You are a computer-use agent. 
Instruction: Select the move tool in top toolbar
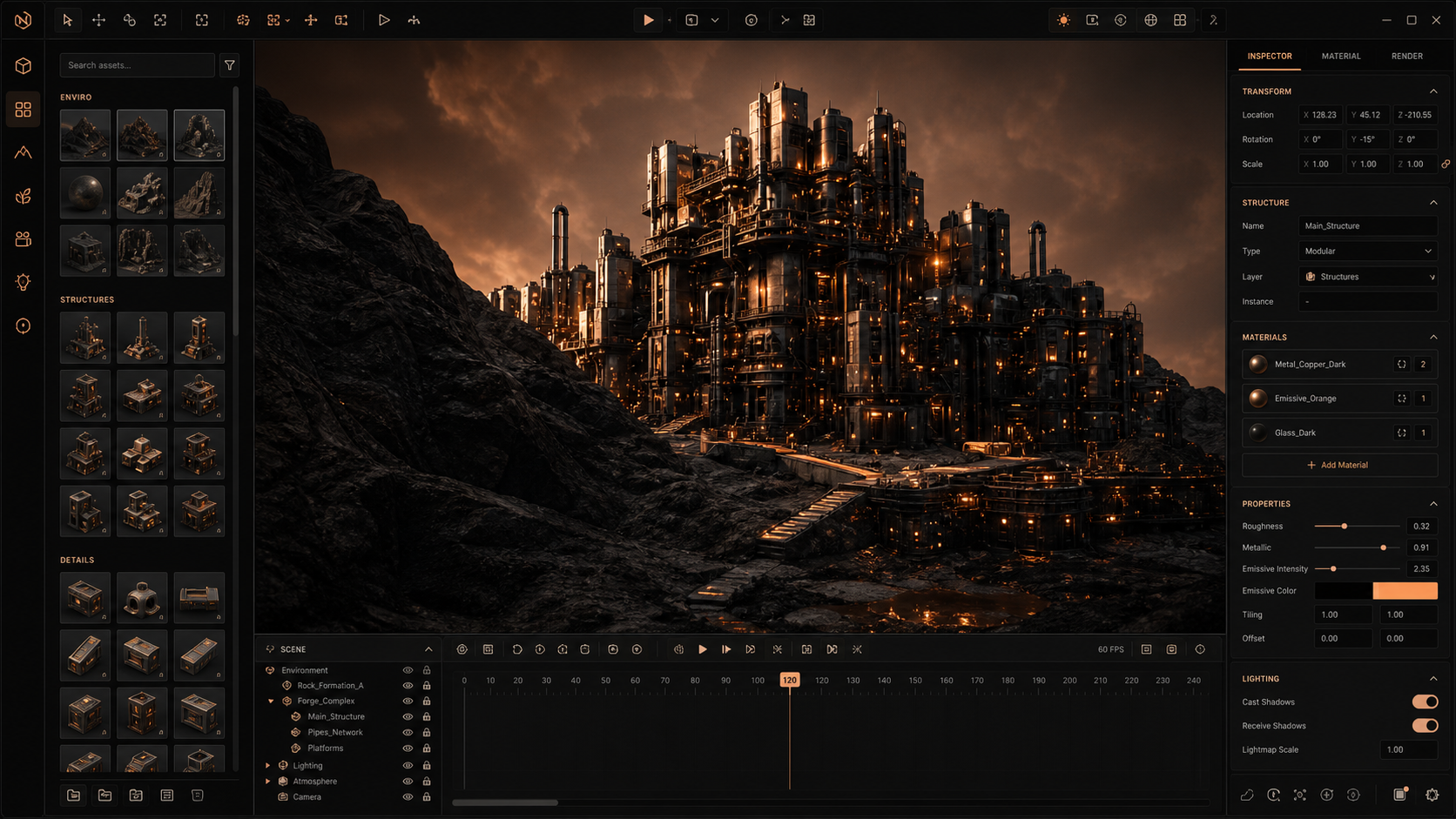coord(98,20)
